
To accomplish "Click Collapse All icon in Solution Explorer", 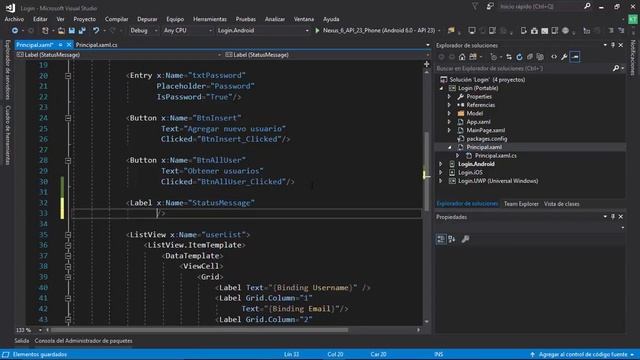I will (530, 57).
